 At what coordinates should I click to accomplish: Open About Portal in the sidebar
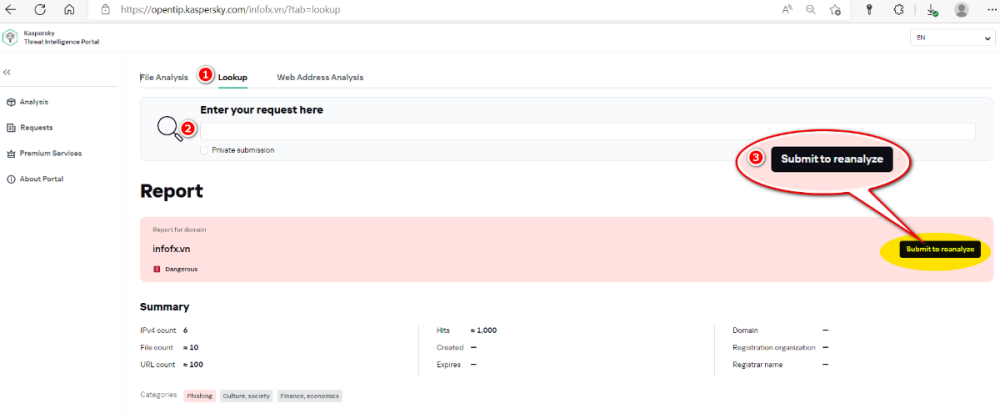(x=41, y=179)
